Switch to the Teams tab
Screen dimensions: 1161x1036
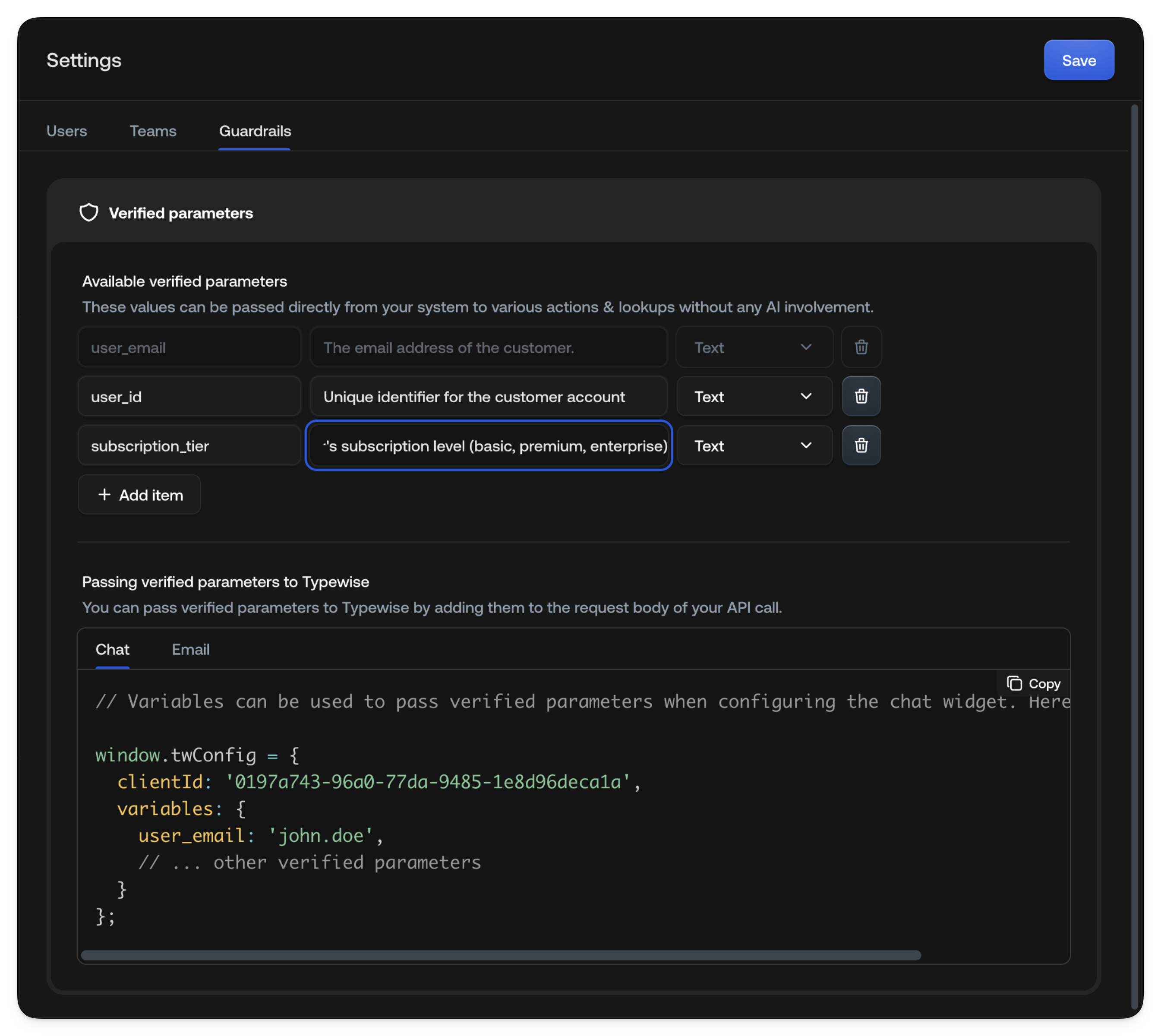152,131
